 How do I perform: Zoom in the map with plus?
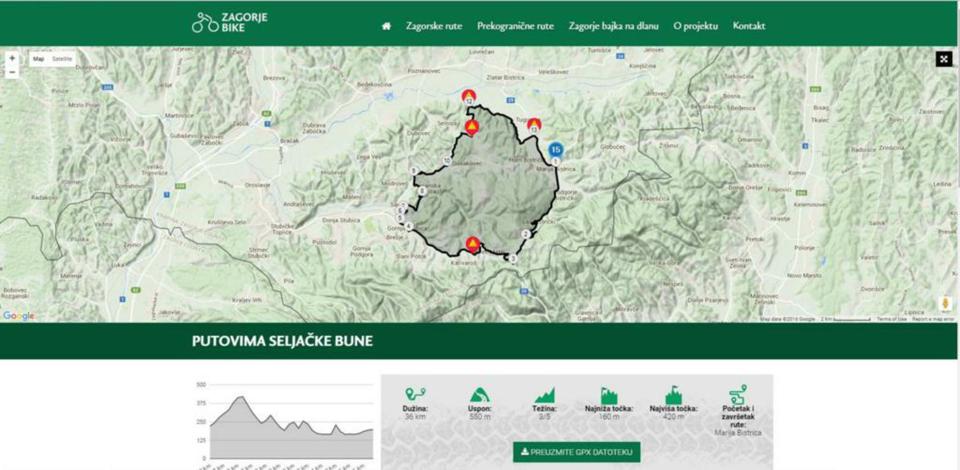click(x=12, y=59)
